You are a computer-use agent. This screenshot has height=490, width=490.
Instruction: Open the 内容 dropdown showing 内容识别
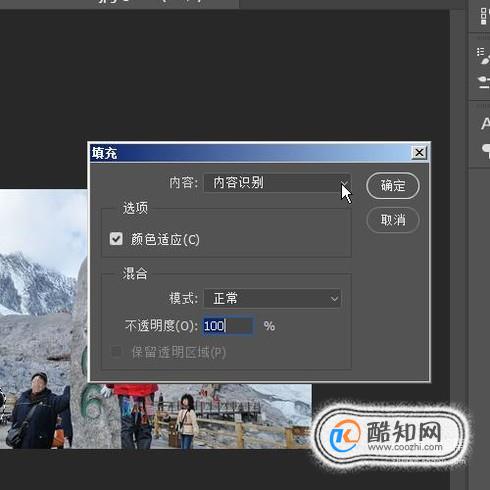pos(277,183)
